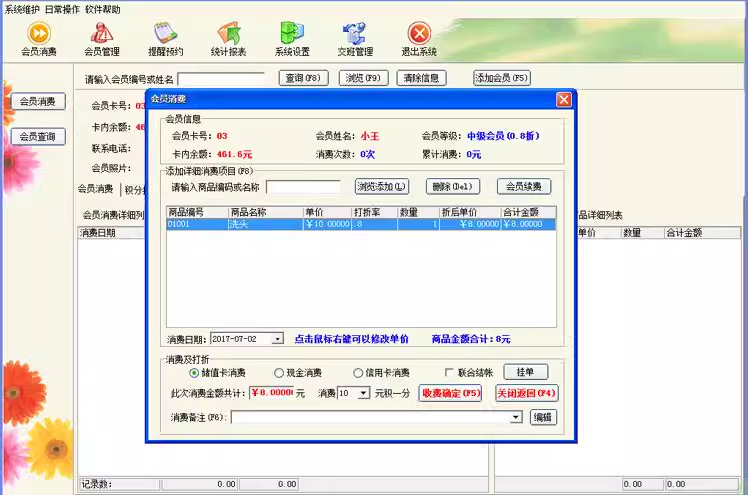
Task: Click 退出系统 toolbar icon
Action: coord(419,39)
